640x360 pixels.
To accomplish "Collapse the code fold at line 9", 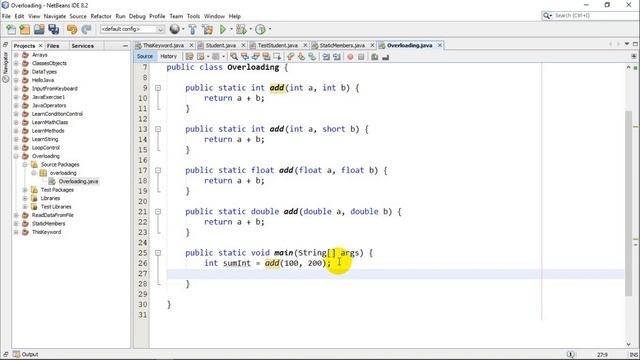I will pyautogui.click(x=158, y=88).
